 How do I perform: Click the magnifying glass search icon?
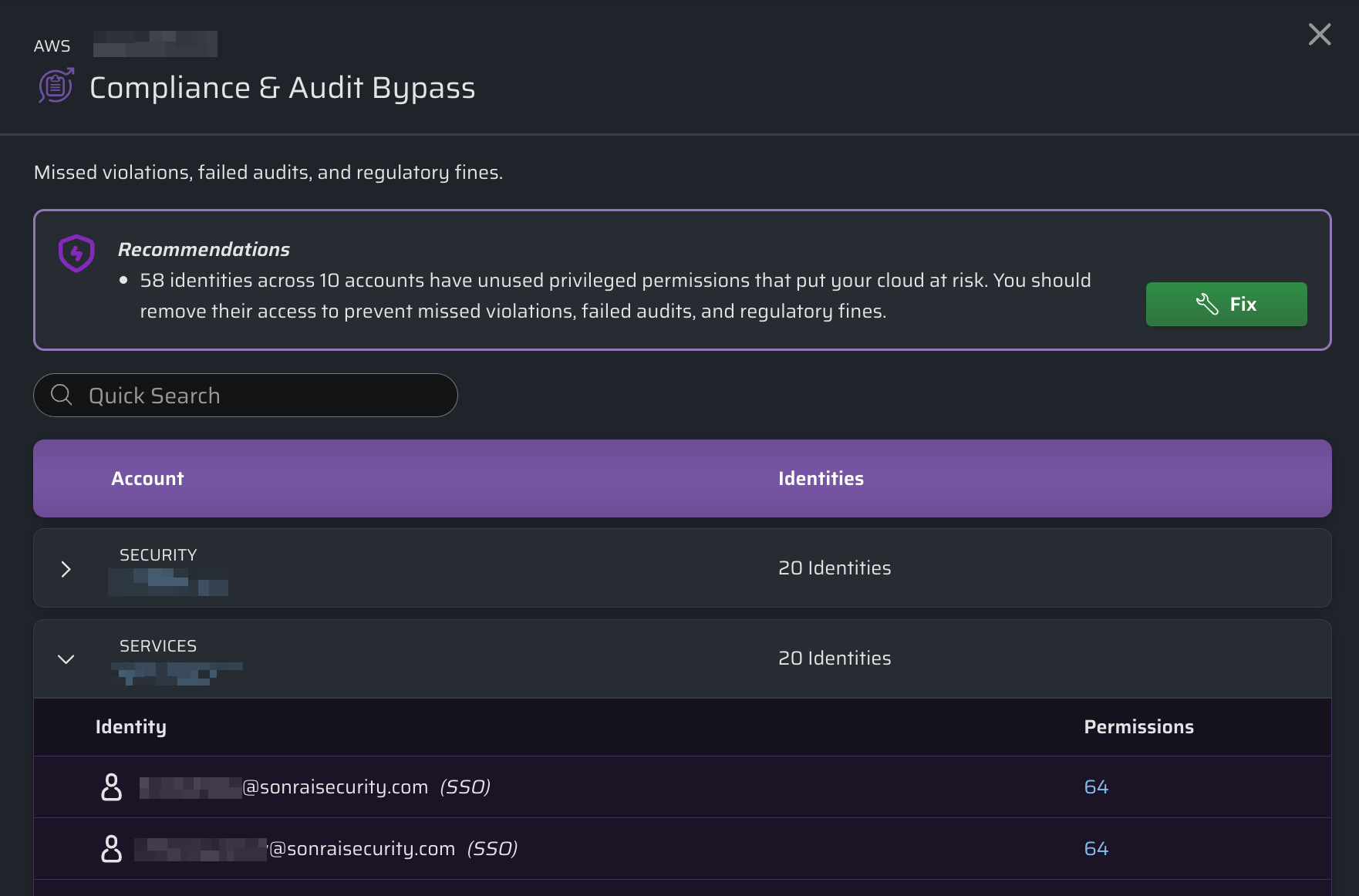[62, 396]
